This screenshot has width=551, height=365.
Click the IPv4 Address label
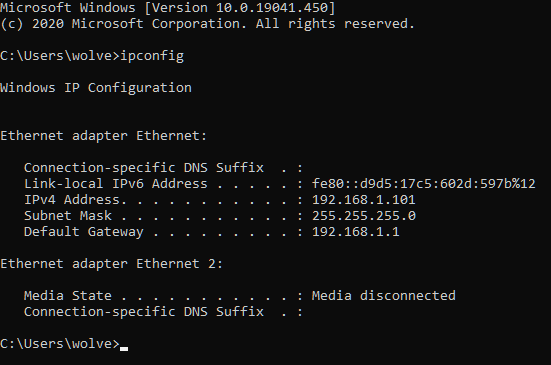[75, 200]
